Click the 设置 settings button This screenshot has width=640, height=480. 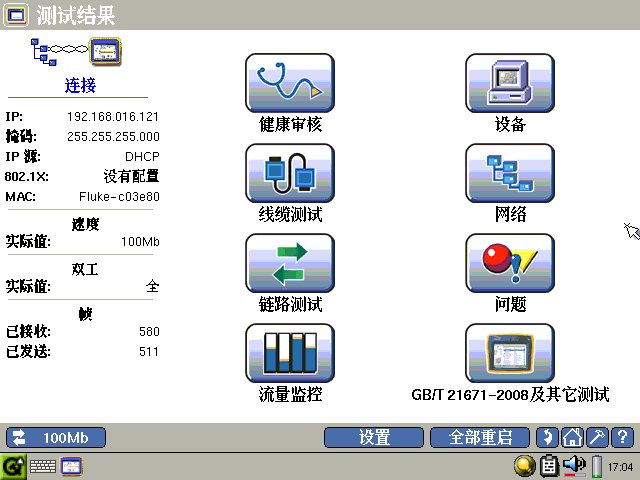(x=374, y=437)
